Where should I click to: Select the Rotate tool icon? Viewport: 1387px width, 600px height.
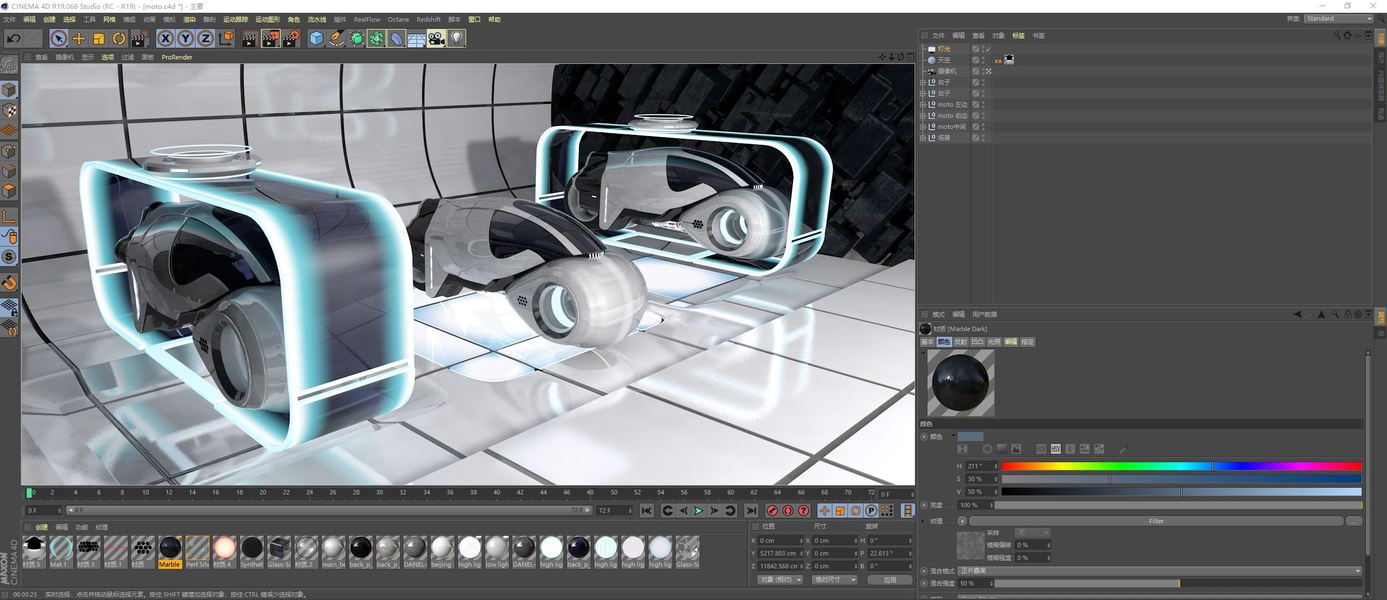[x=119, y=38]
